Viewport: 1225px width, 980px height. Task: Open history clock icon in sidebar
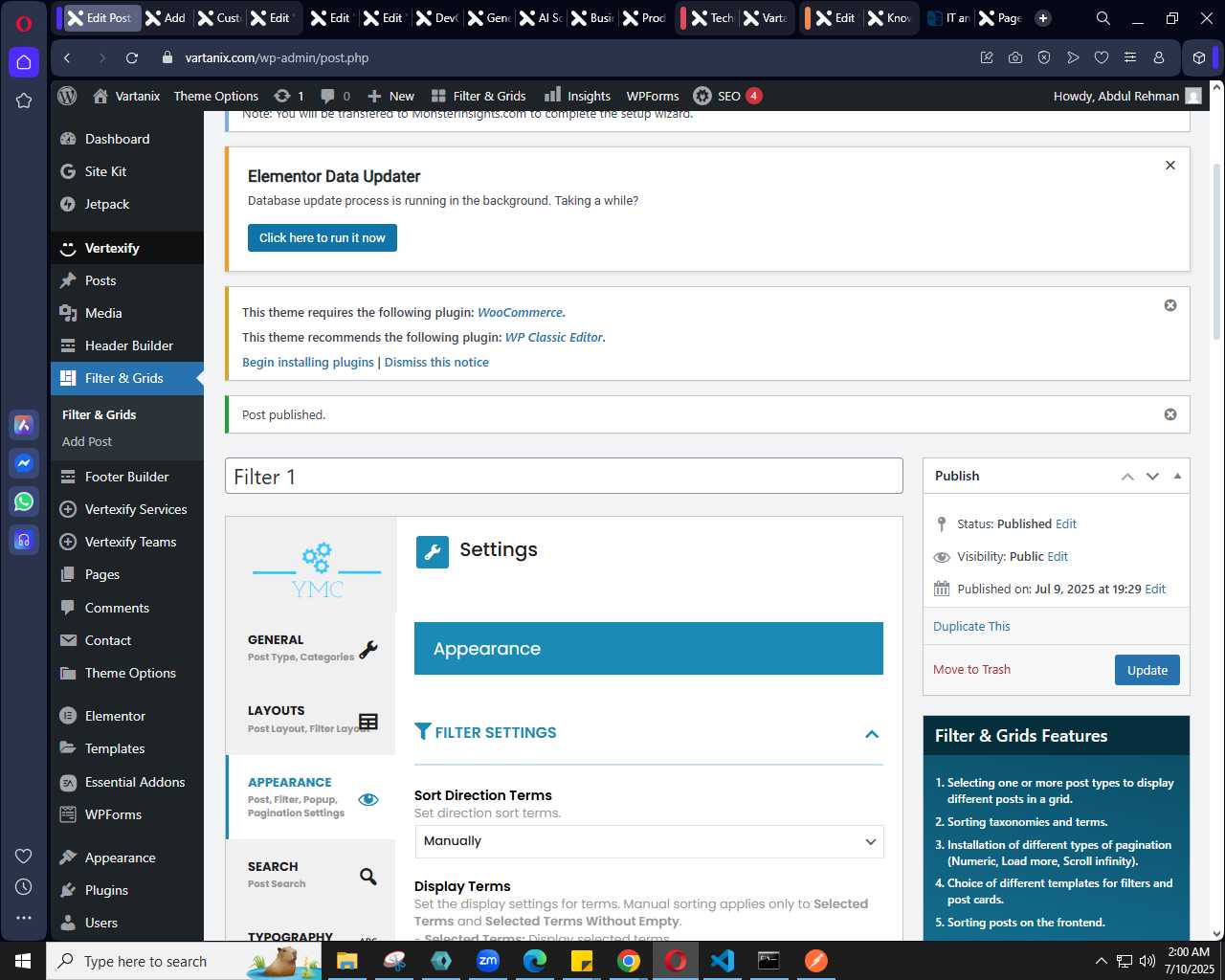click(x=24, y=887)
